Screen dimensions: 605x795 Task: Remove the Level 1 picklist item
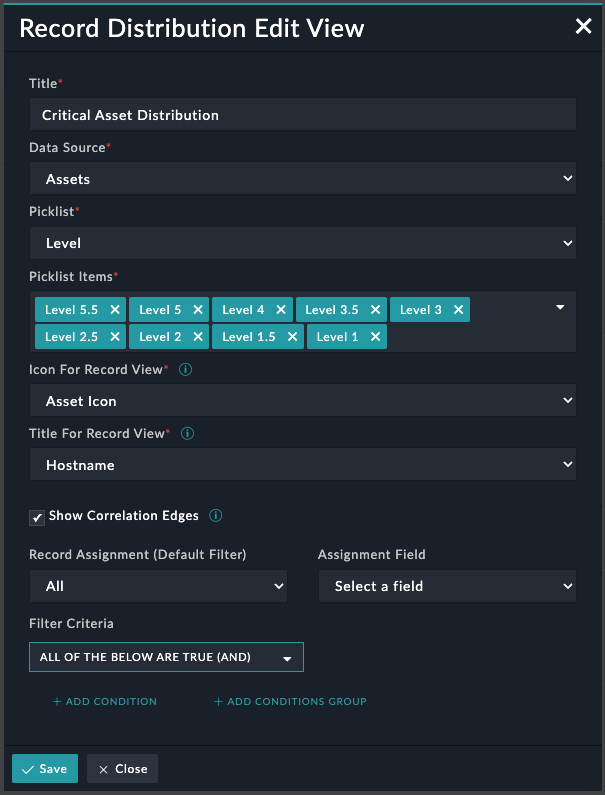(375, 337)
